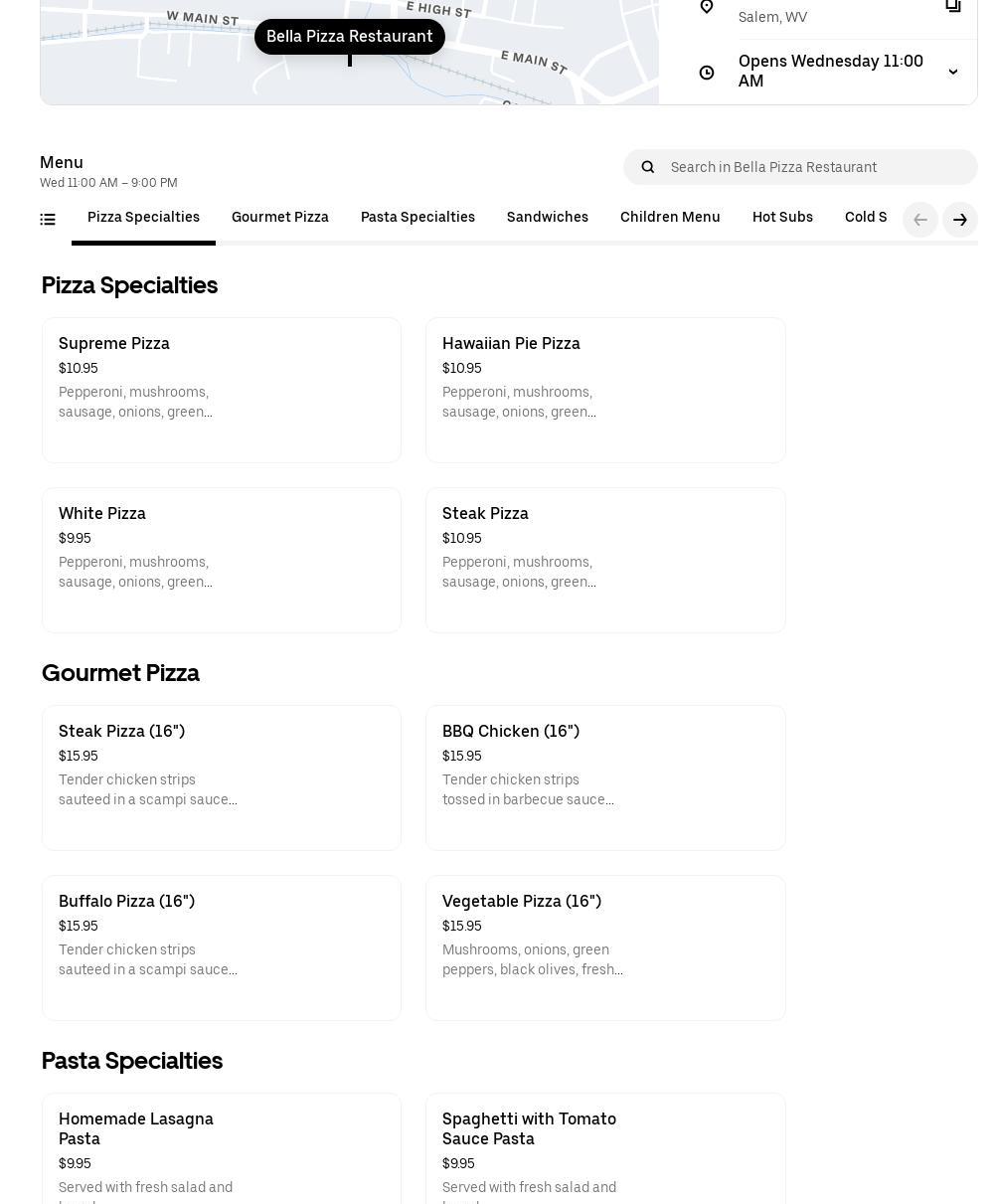Open the Children Menu tab

pos(670,218)
